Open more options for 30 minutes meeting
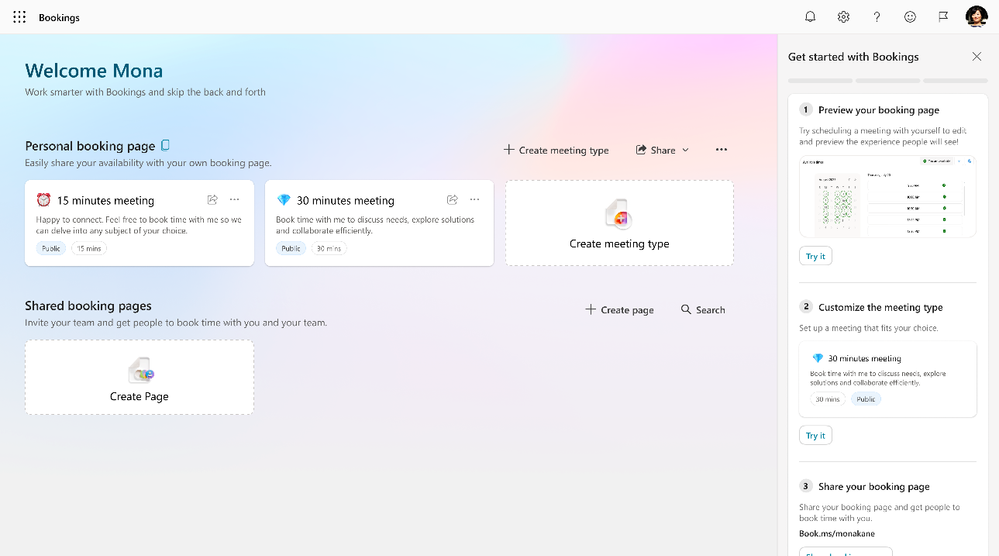 (475, 199)
